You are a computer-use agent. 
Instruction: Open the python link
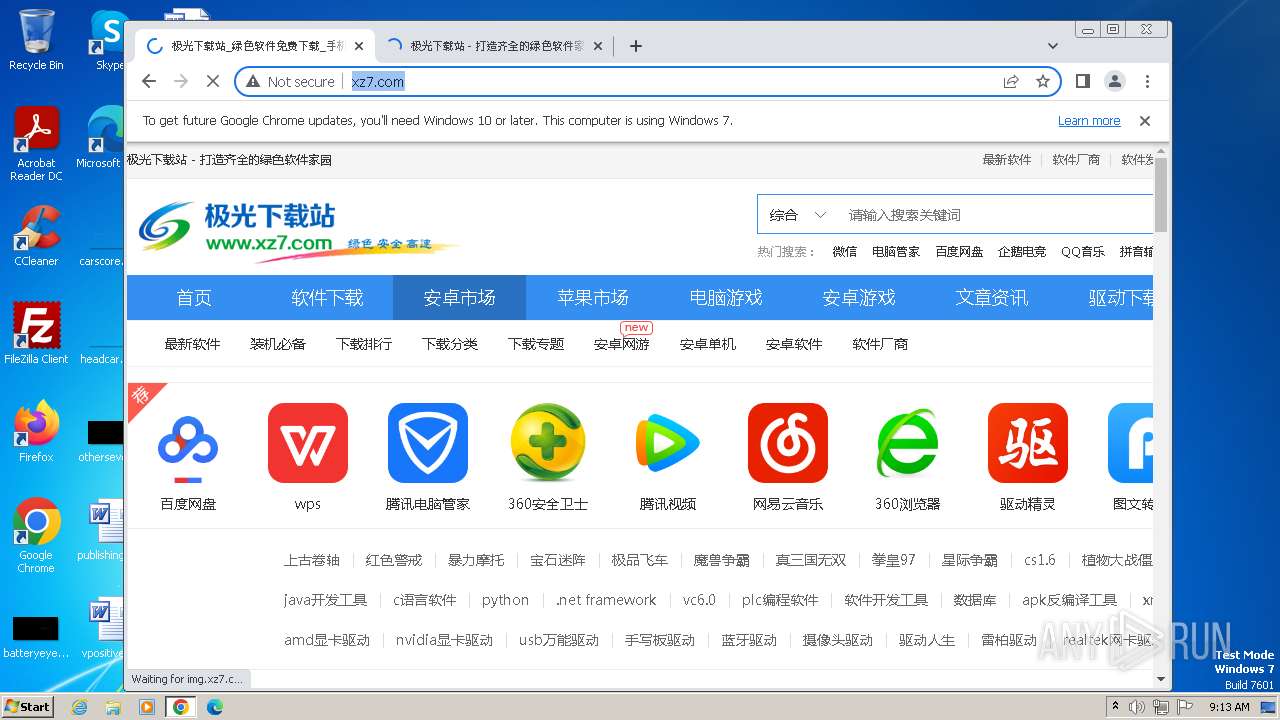(x=505, y=600)
